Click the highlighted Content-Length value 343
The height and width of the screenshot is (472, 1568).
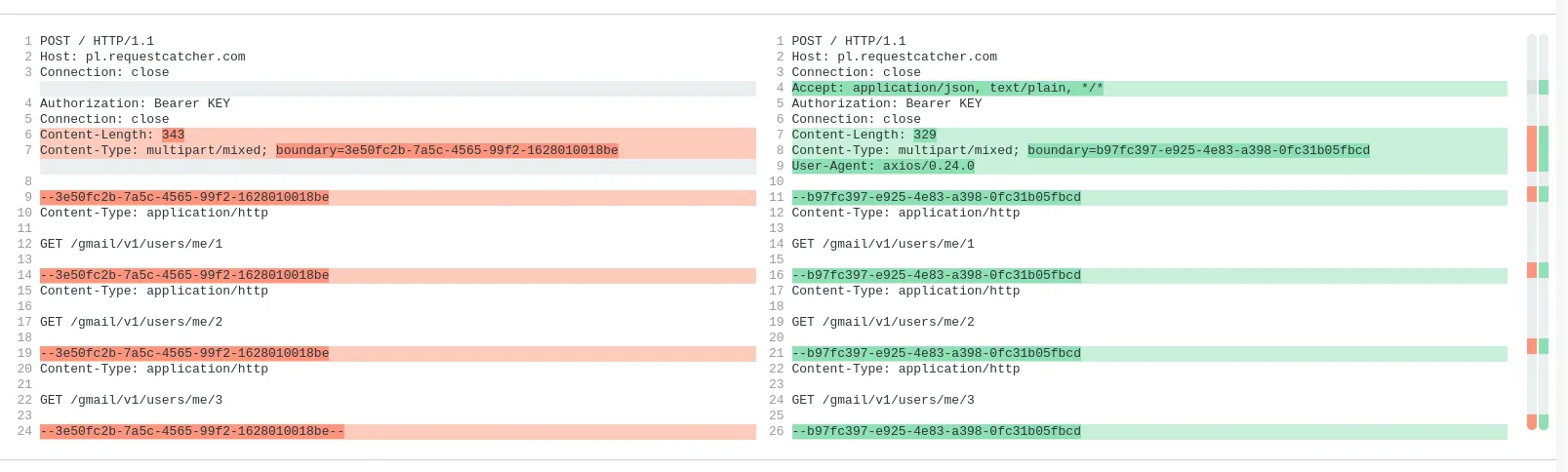click(173, 135)
